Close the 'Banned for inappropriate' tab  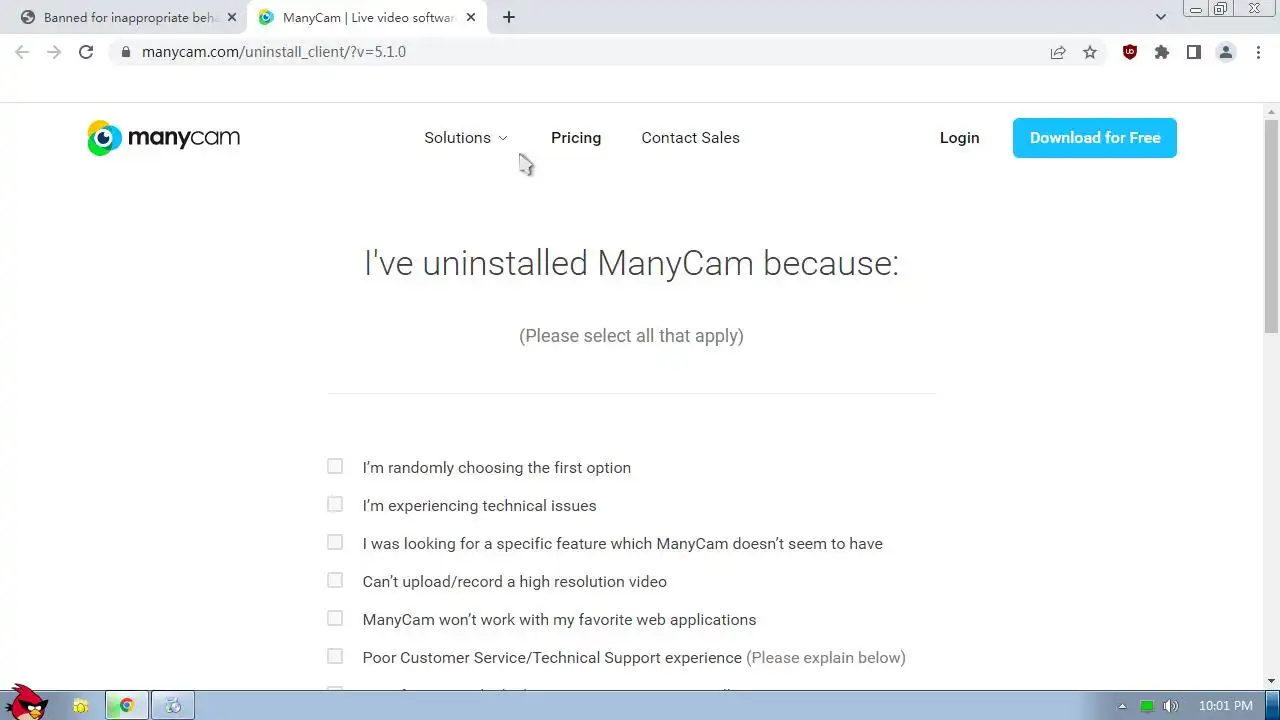coord(232,17)
